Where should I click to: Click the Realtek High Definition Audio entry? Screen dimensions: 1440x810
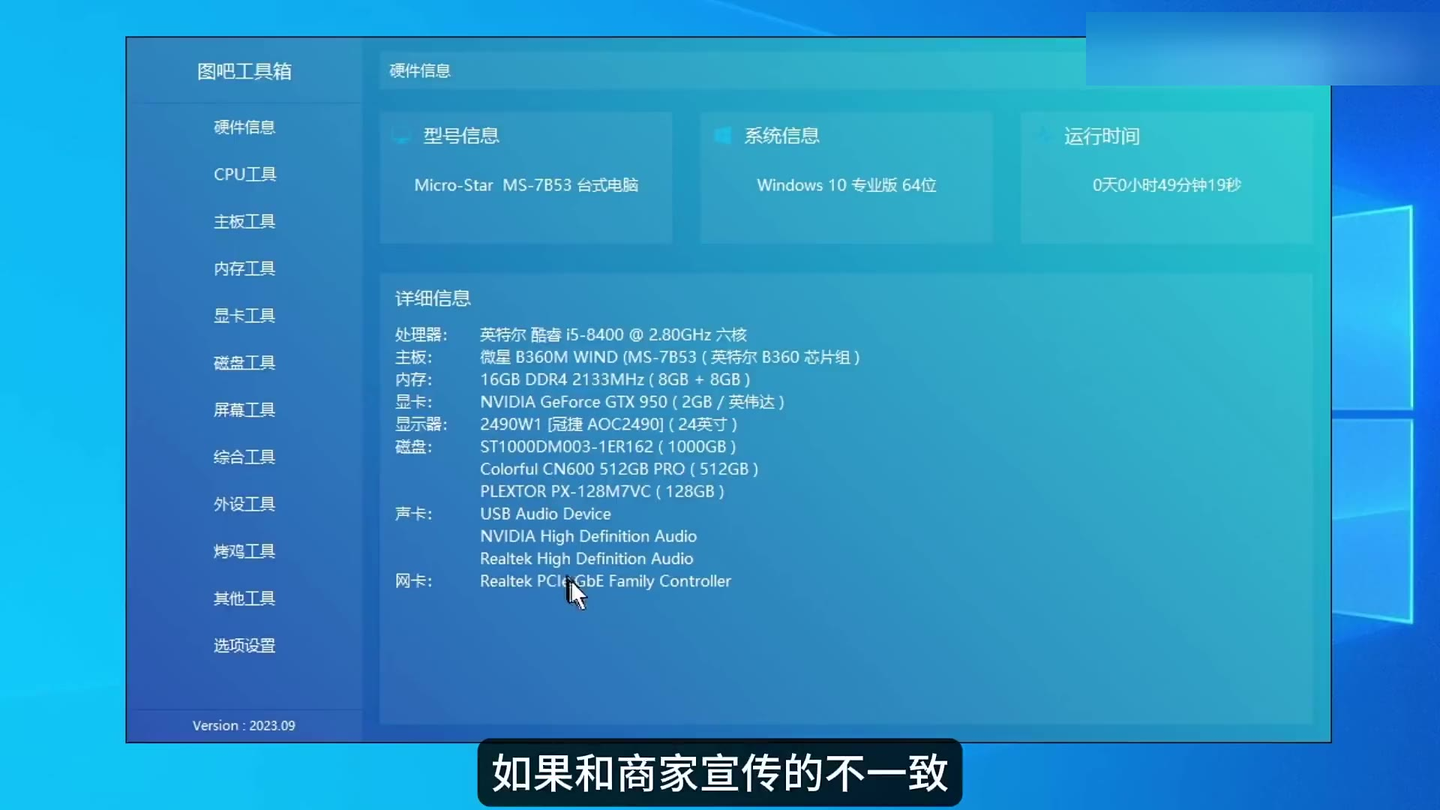coord(586,558)
